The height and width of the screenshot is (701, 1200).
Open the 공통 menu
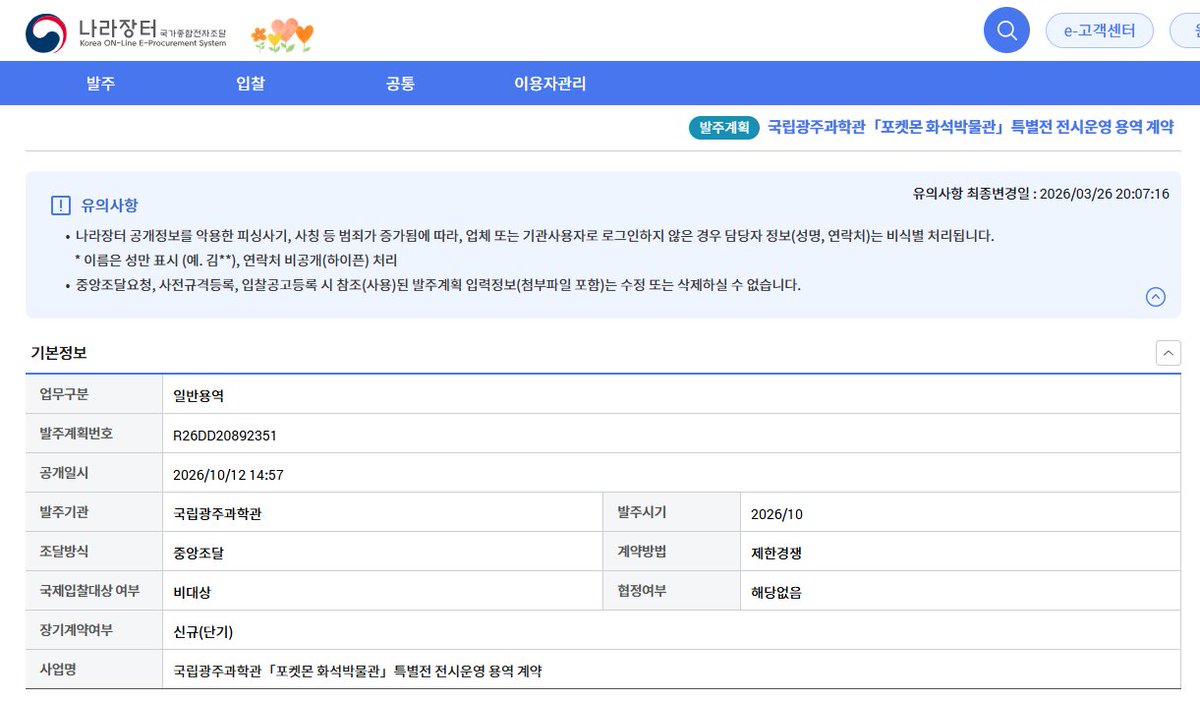pos(400,84)
